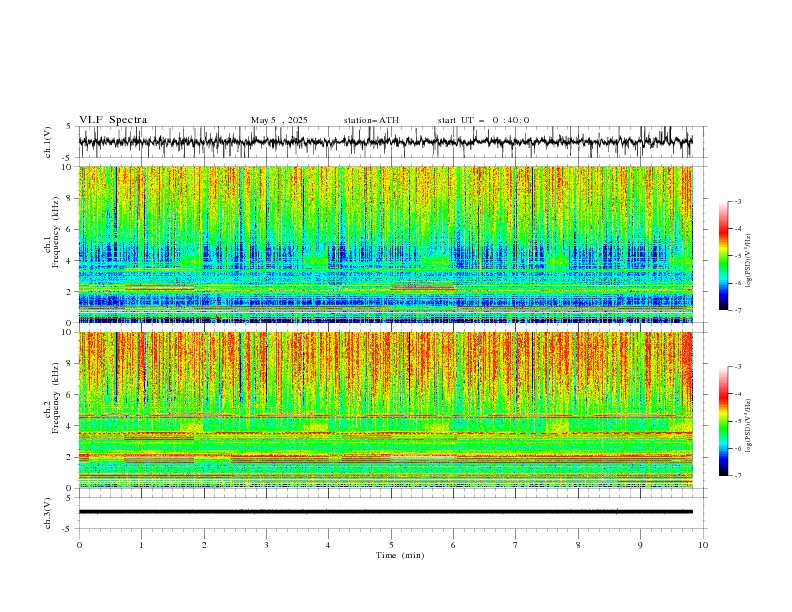792x612 pixels.
Task: Click the 'start UT = 0 :40: 0' label
Action: (x=483, y=120)
